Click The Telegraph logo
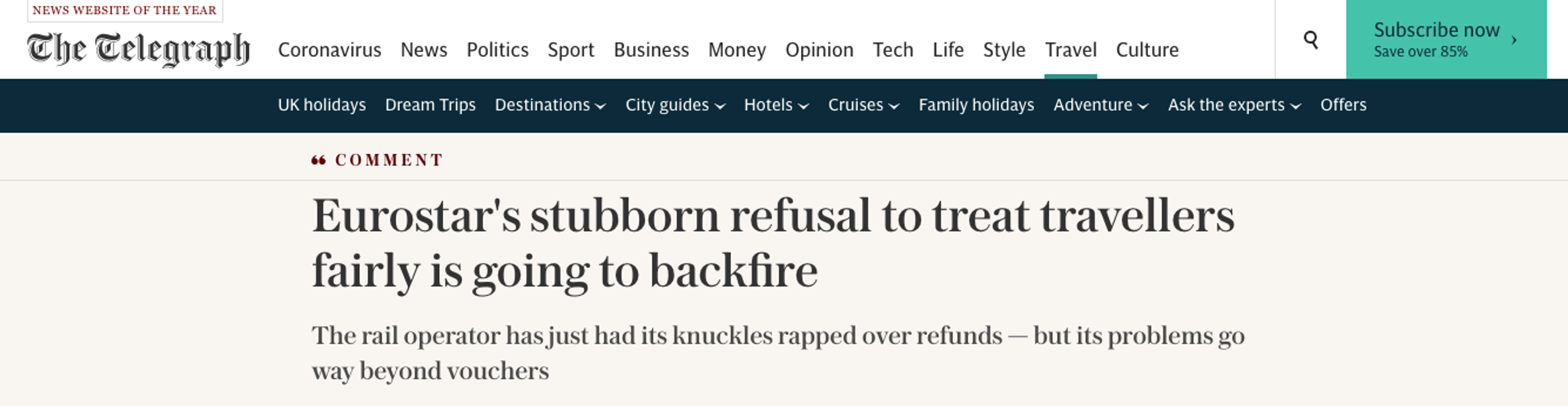Viewport: 1568px width, 406px height. (138, 49)
